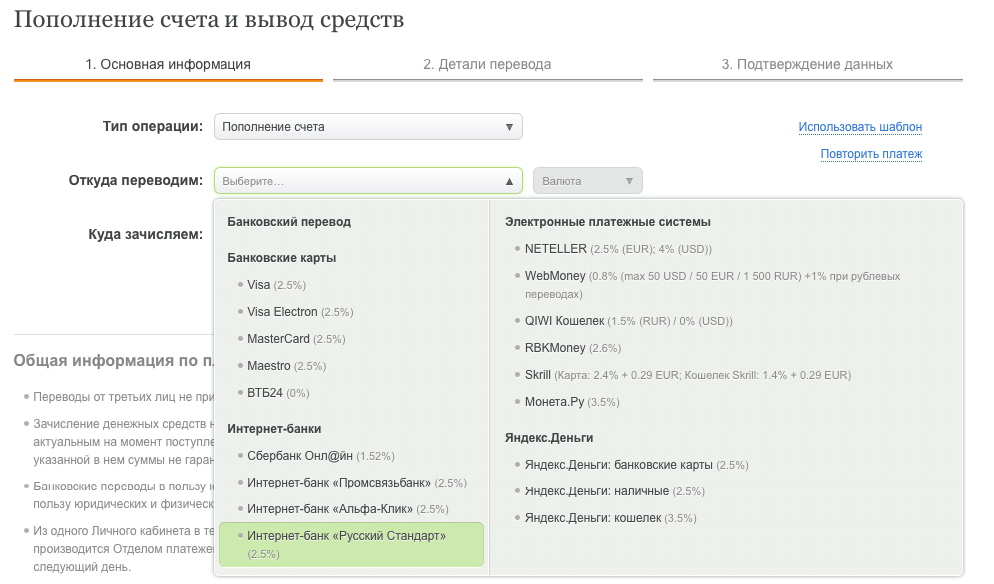Pick Maestro card option
This screenshot has height=584, width=994.
[x=269, y=366]
